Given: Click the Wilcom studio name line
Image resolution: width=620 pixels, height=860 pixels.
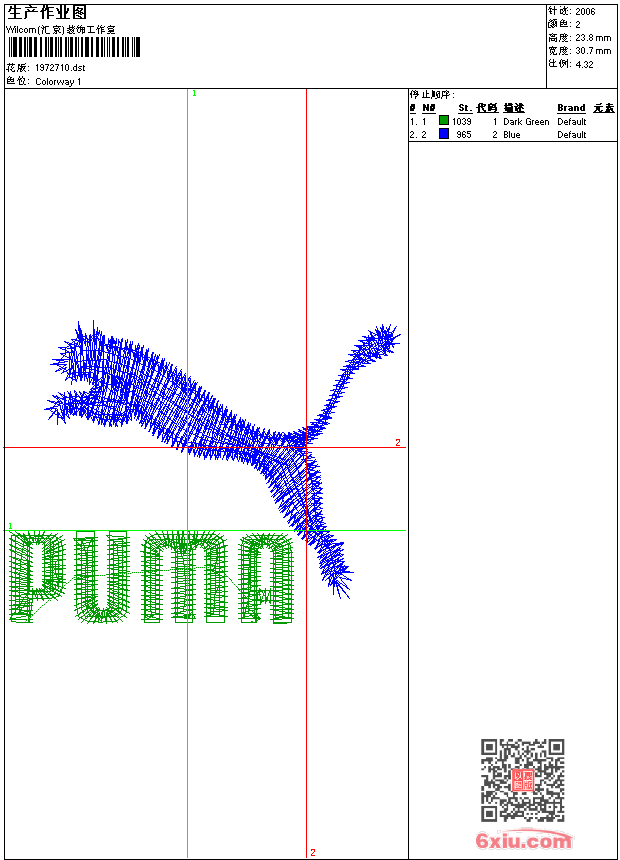Looking at the screenshot, I should point(60,30).
